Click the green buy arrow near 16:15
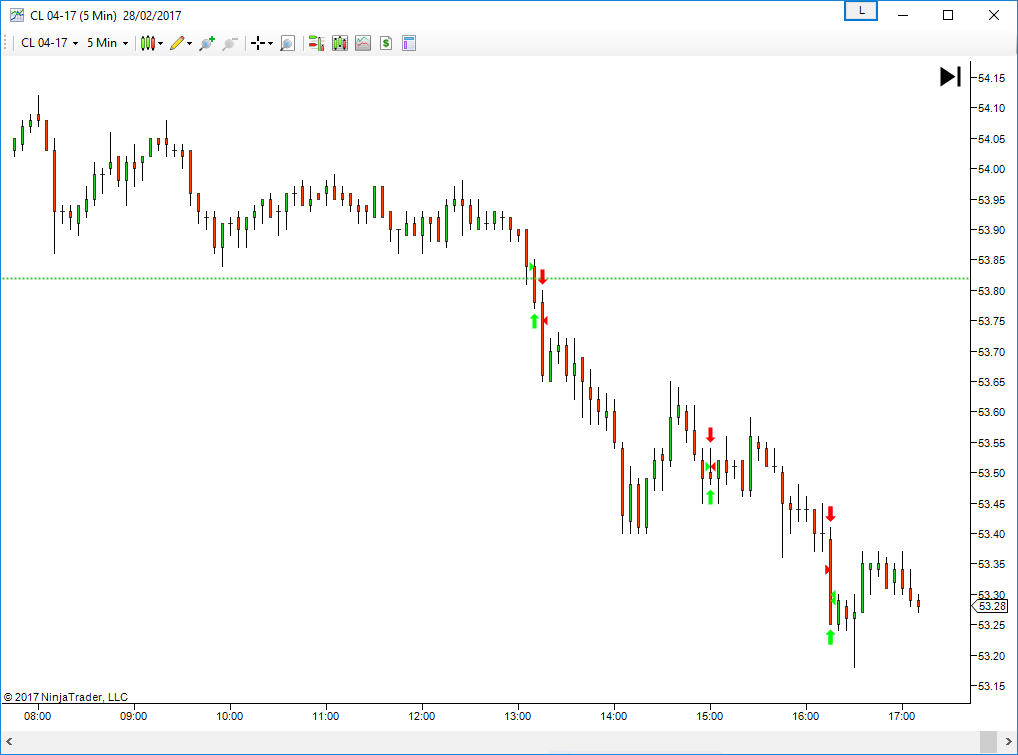The height and width of the screenshot is (755, 1018). point(830,637)
